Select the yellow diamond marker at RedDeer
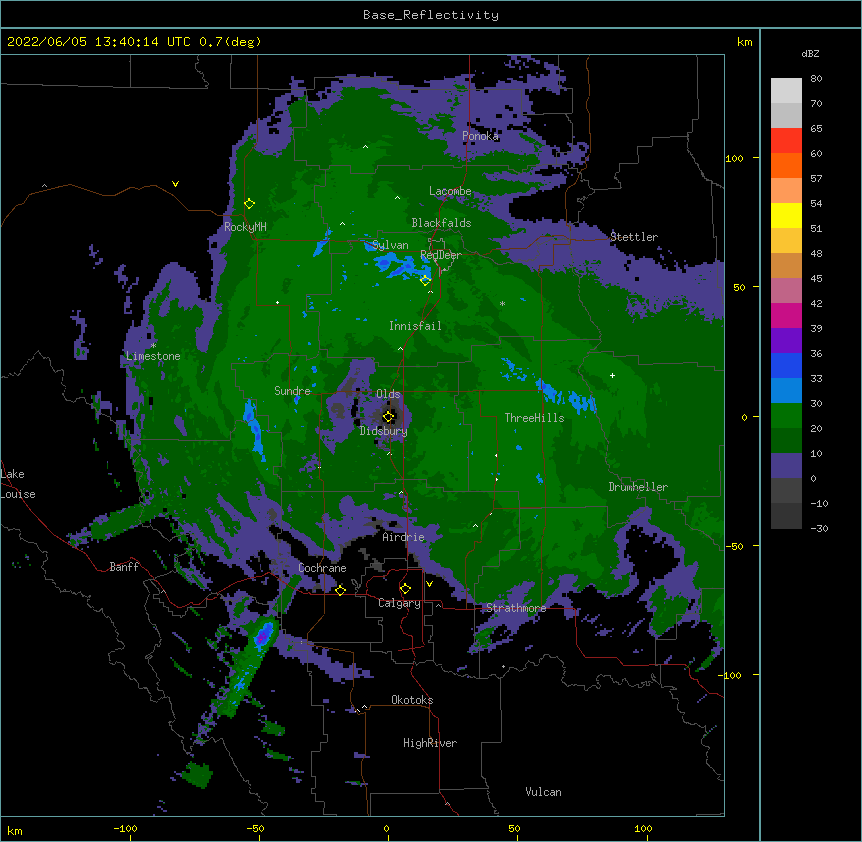 coord(425,280)
